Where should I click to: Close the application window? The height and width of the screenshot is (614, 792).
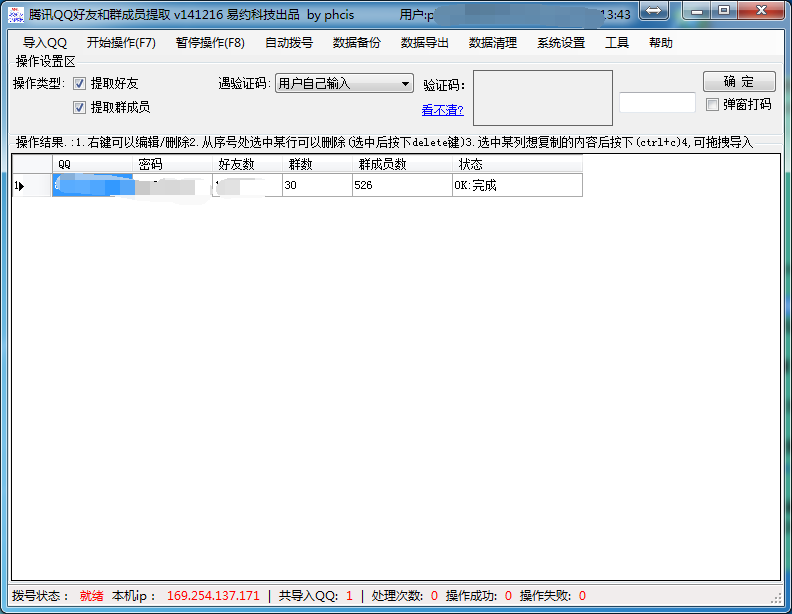click(x=762, y=11)
